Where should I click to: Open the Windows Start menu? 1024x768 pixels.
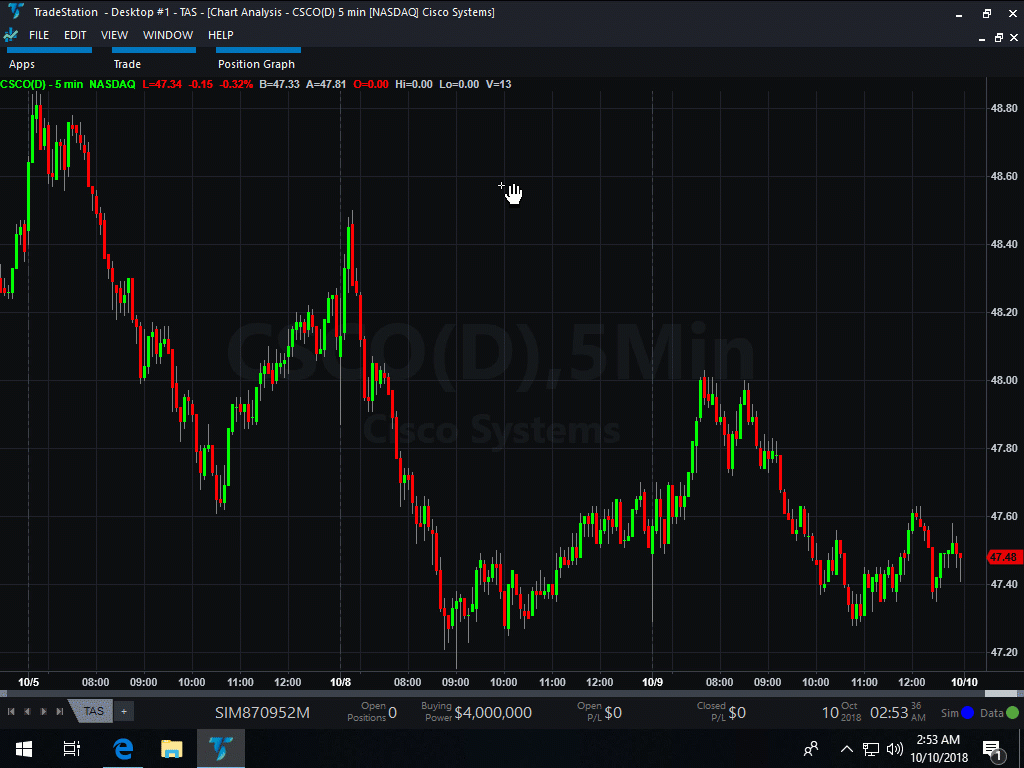pos(24,748)
